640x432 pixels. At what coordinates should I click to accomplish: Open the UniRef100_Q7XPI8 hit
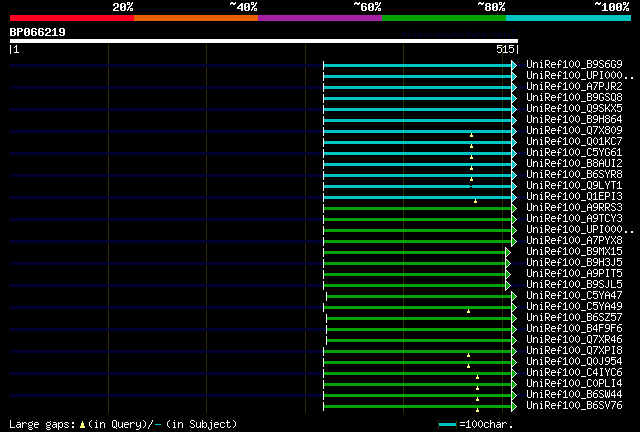click(x=574, y=351)
